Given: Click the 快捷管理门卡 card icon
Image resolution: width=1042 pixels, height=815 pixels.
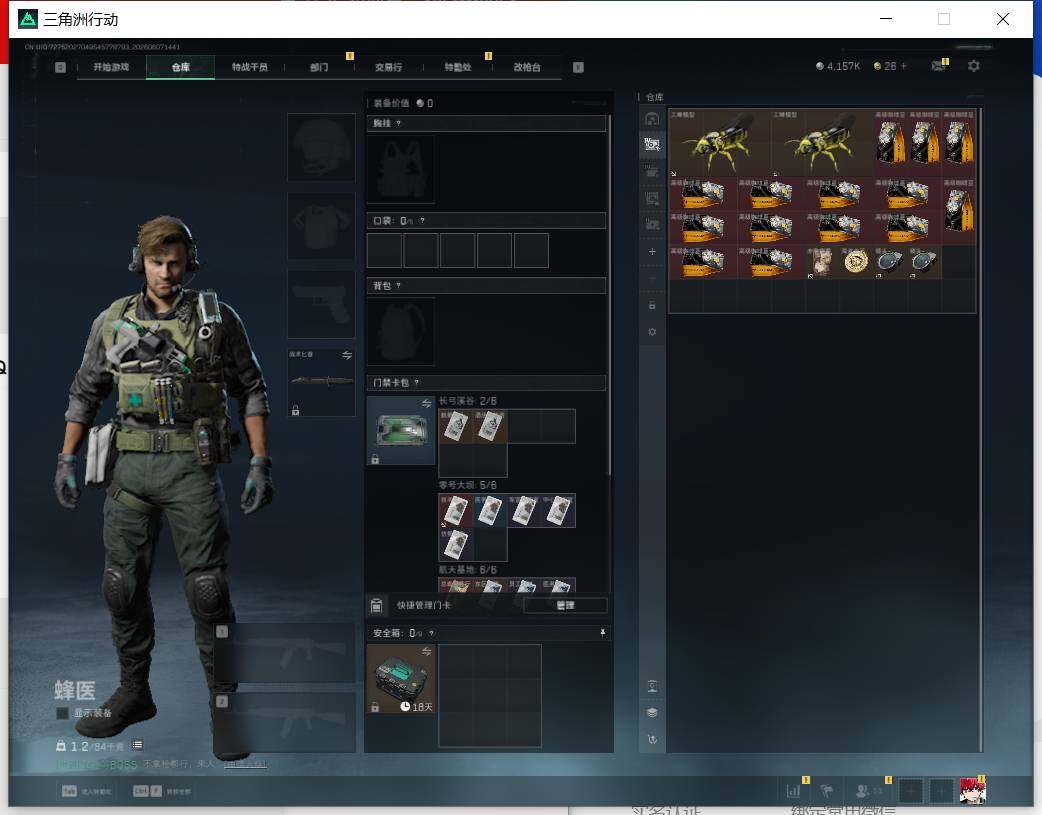Looking at the screenshot, I should point(376,605).
